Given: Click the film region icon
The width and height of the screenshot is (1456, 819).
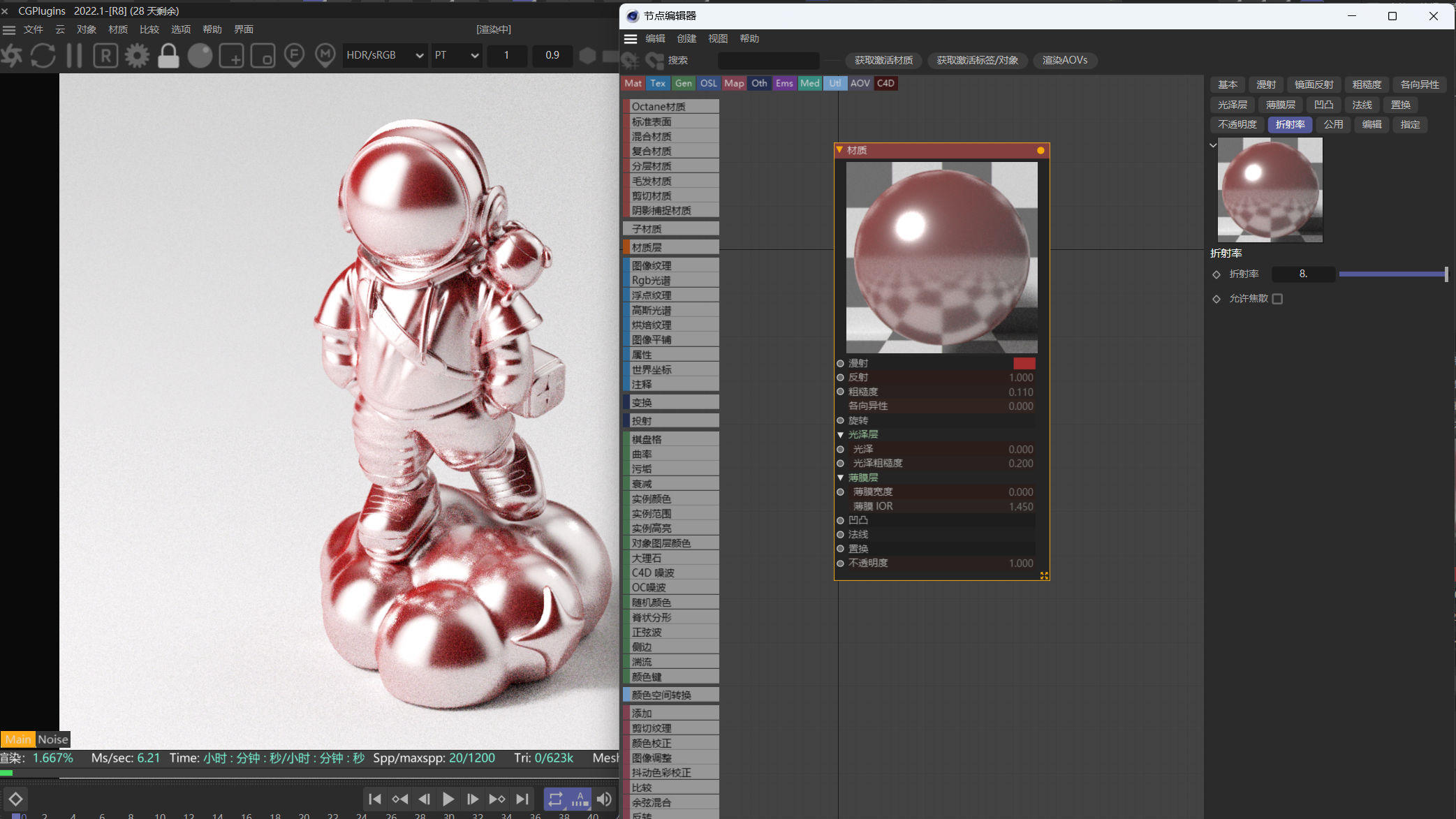Looking at the screenshot, I should [263, 55].
